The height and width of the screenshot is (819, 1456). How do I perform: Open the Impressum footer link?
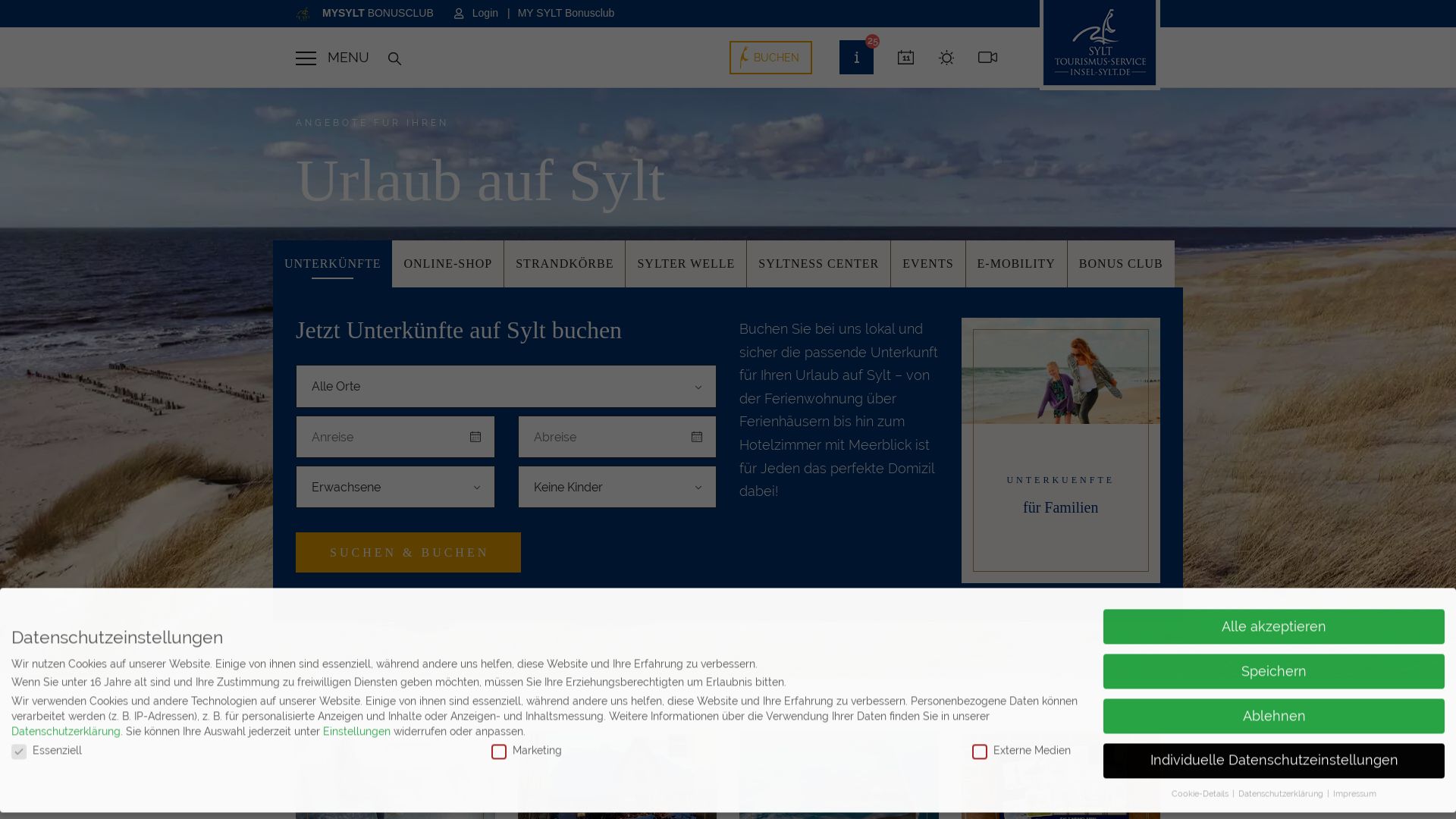1354,794
